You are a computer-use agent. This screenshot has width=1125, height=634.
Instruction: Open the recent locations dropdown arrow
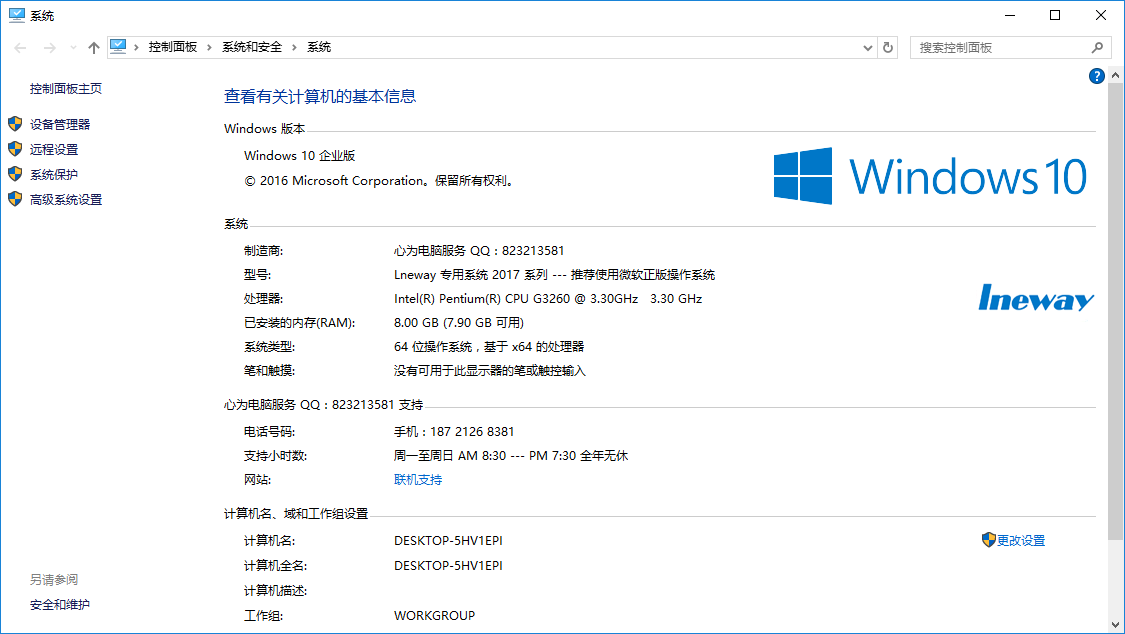point(73,48)
